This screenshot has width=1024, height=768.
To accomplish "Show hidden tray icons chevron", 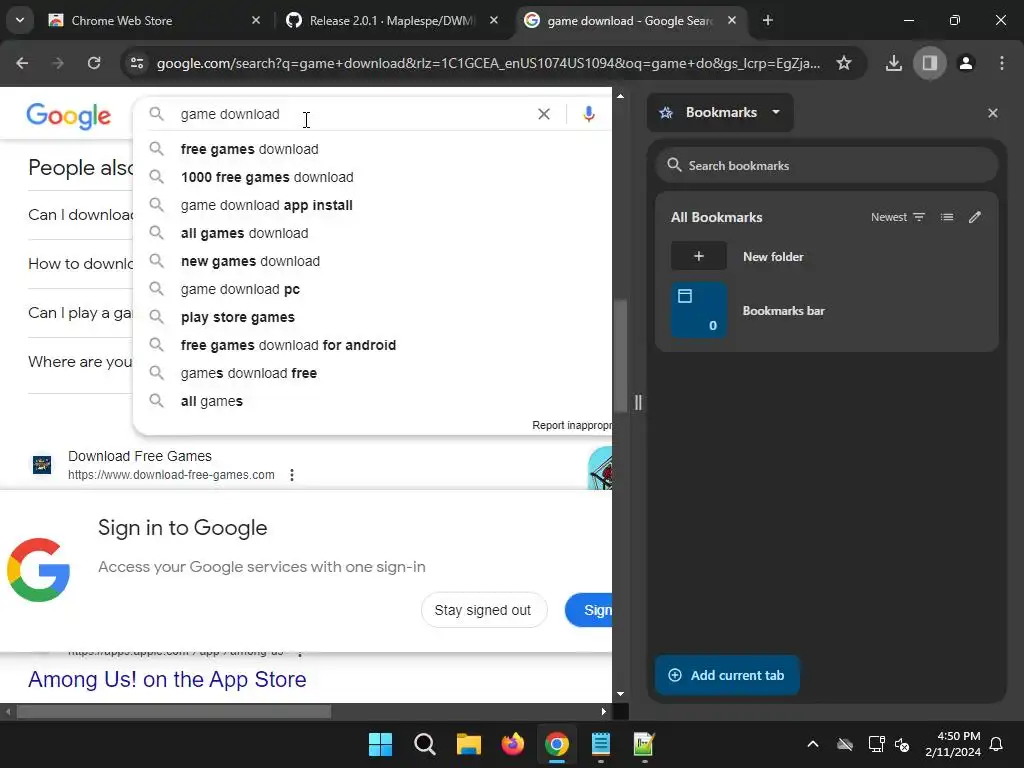I will (x=812, y=744).
